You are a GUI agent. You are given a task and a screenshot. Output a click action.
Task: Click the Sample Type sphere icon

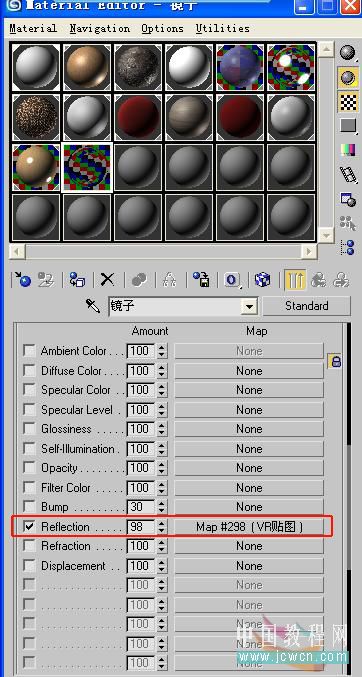[x=347, y=52]
